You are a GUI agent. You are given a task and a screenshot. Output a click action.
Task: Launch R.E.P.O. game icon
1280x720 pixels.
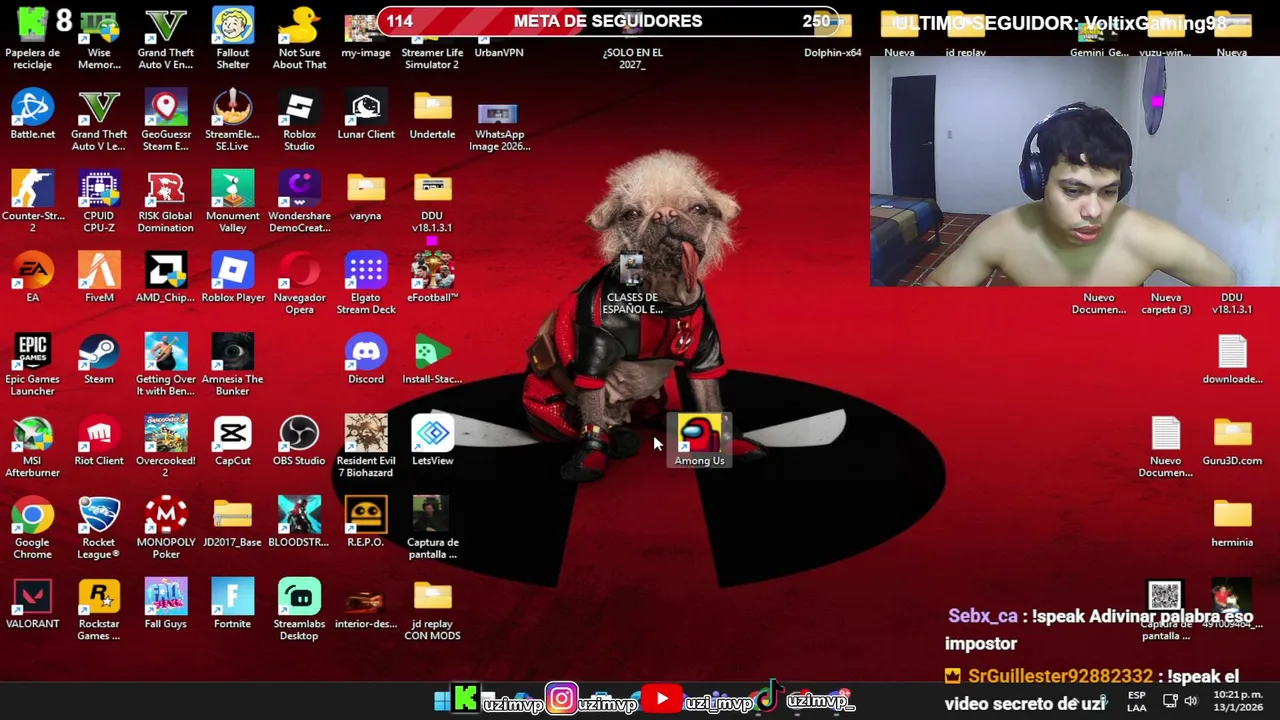coord(366,523)
